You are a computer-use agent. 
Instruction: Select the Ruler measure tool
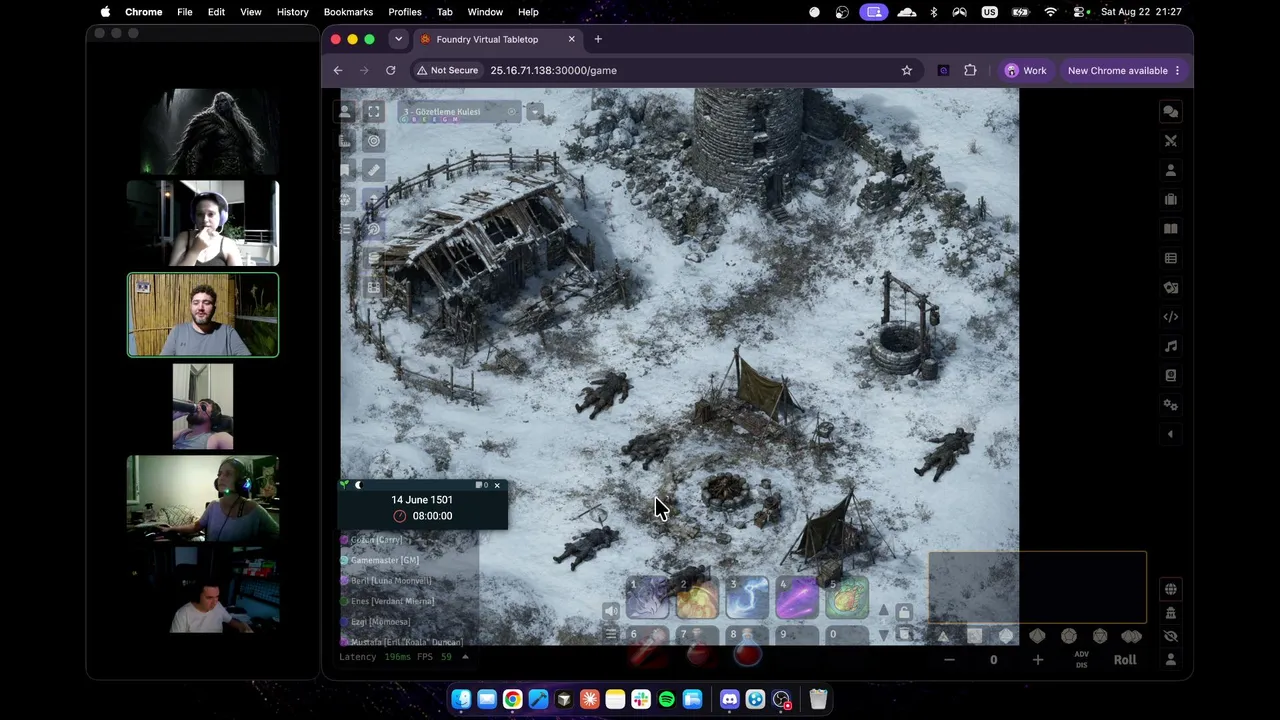pos(374,170)
